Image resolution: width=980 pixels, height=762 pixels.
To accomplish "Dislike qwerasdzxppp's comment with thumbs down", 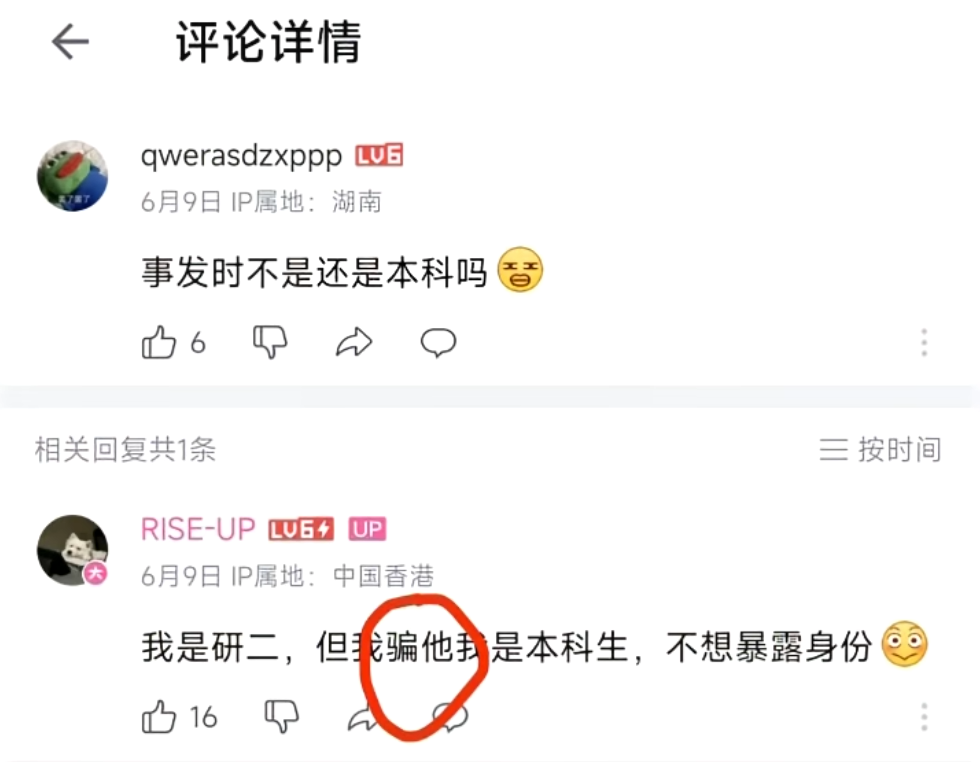I will [x=270, y=343].
